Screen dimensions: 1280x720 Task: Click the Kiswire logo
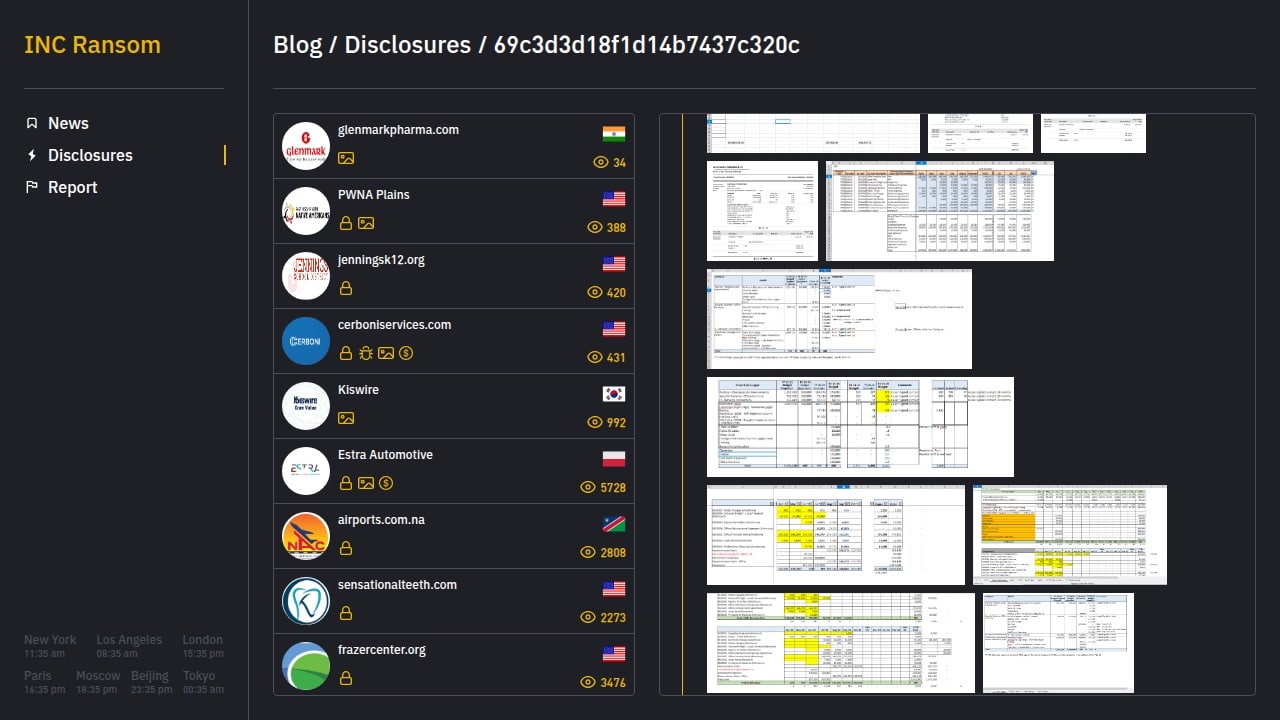(x=306, y=406)
